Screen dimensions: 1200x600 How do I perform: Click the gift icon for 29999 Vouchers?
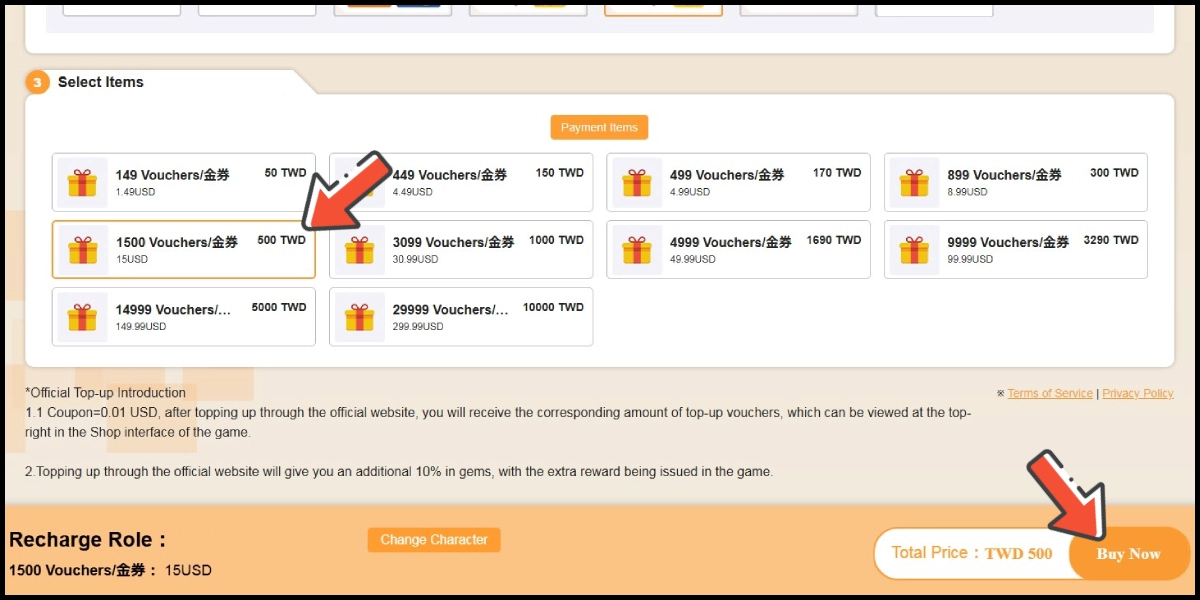pyautogui.click(x=359, y=317)
